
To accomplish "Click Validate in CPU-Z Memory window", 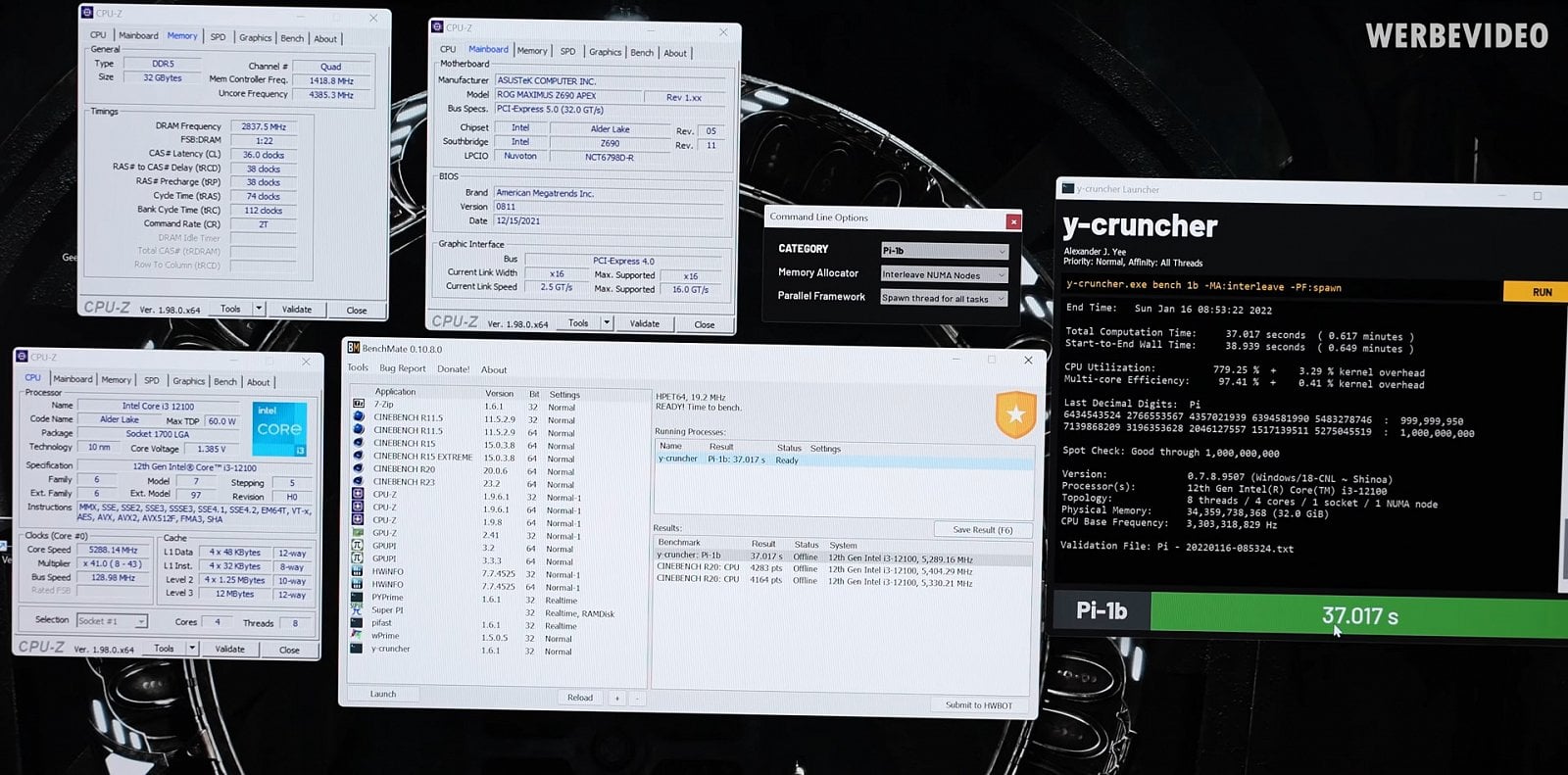I will [297, 309].
